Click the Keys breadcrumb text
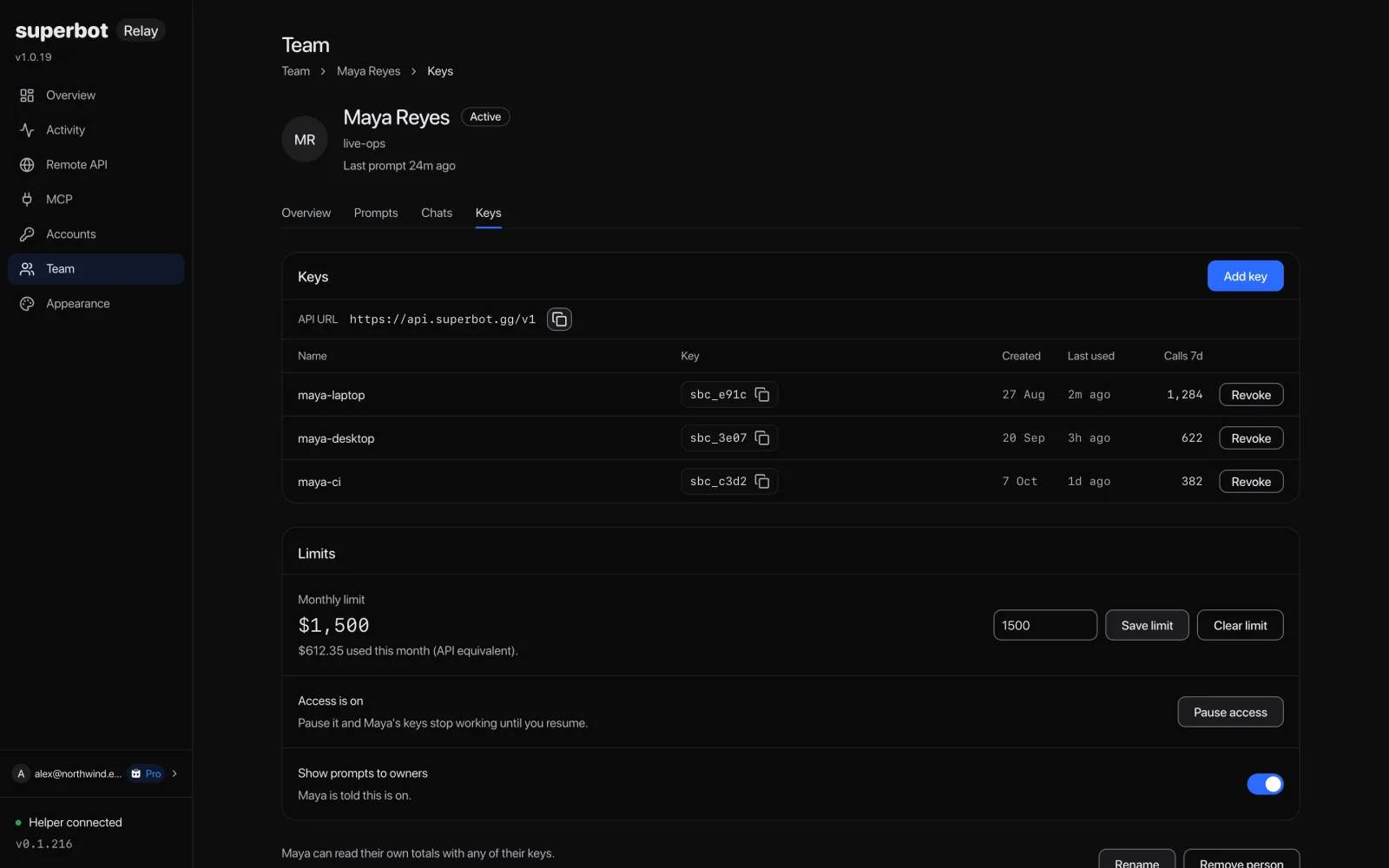Screen dimensions: 1389x868 coord(440,71)
